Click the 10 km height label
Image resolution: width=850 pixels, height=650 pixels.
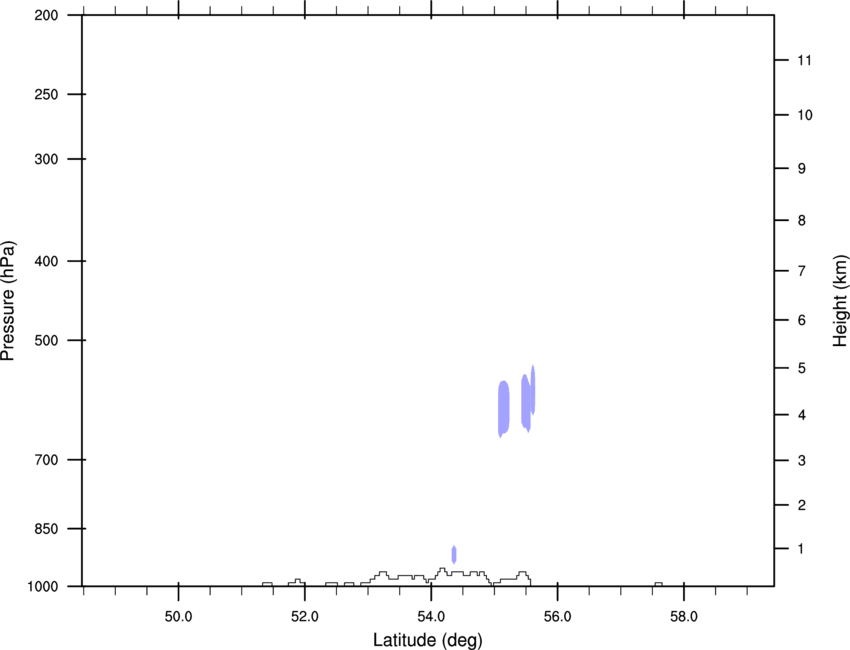804,115
